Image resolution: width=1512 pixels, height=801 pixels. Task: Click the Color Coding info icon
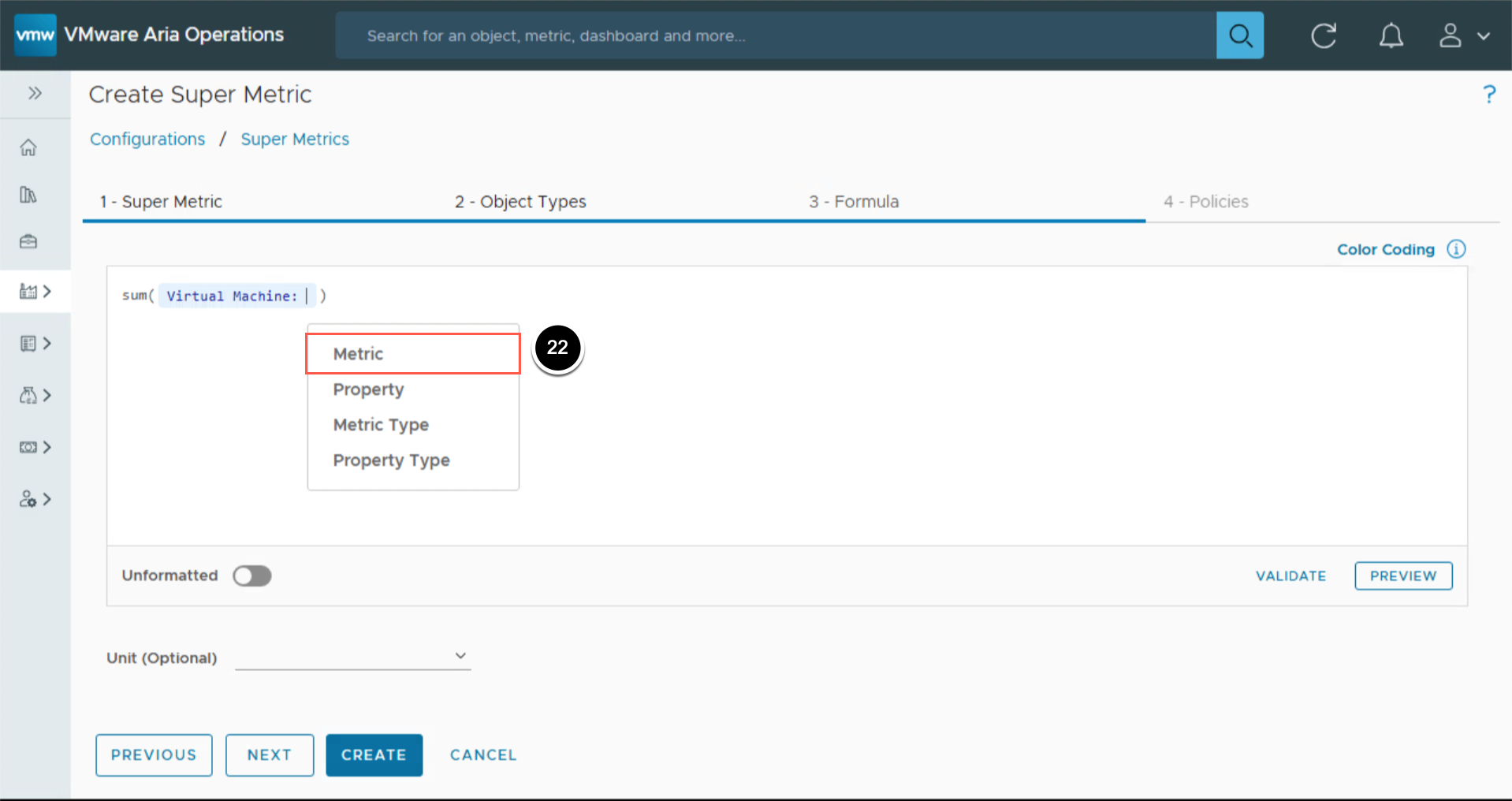[1456, 249]
